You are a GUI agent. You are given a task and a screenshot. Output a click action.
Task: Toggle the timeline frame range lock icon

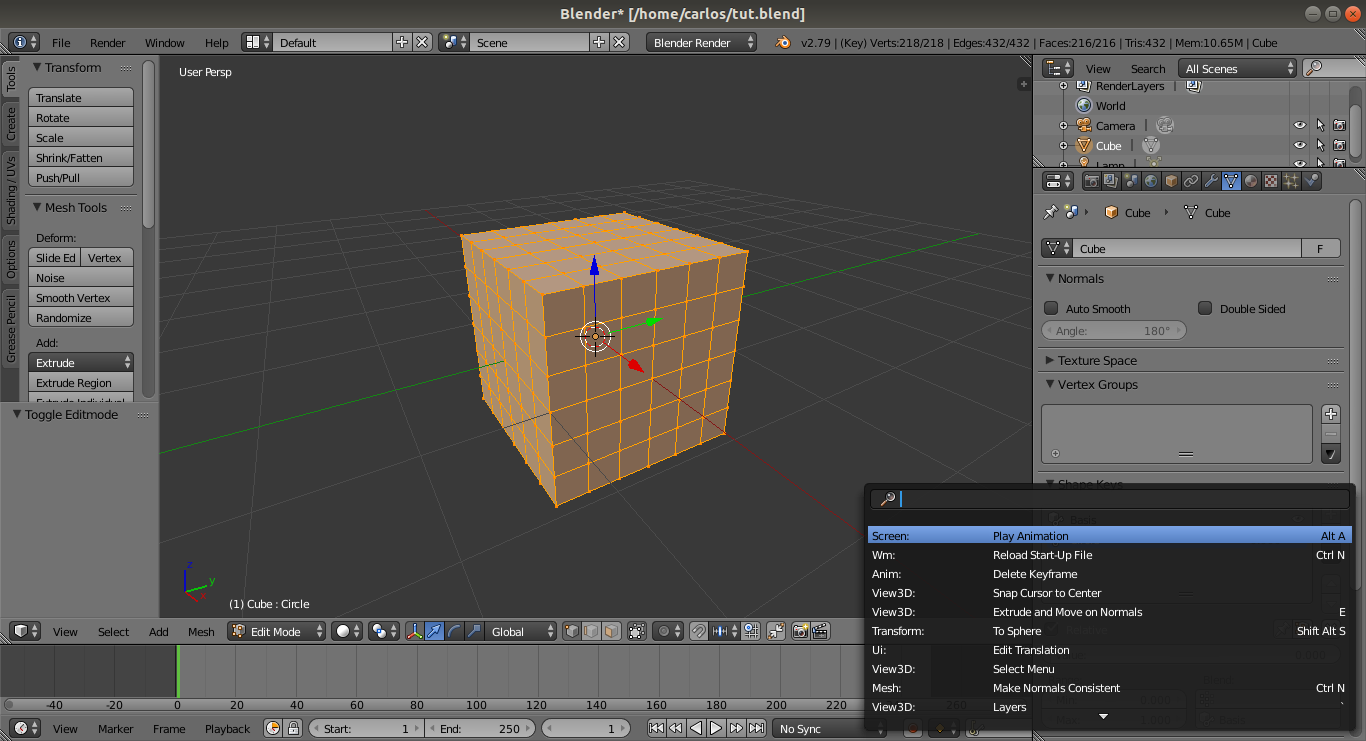tap(293, 728)
